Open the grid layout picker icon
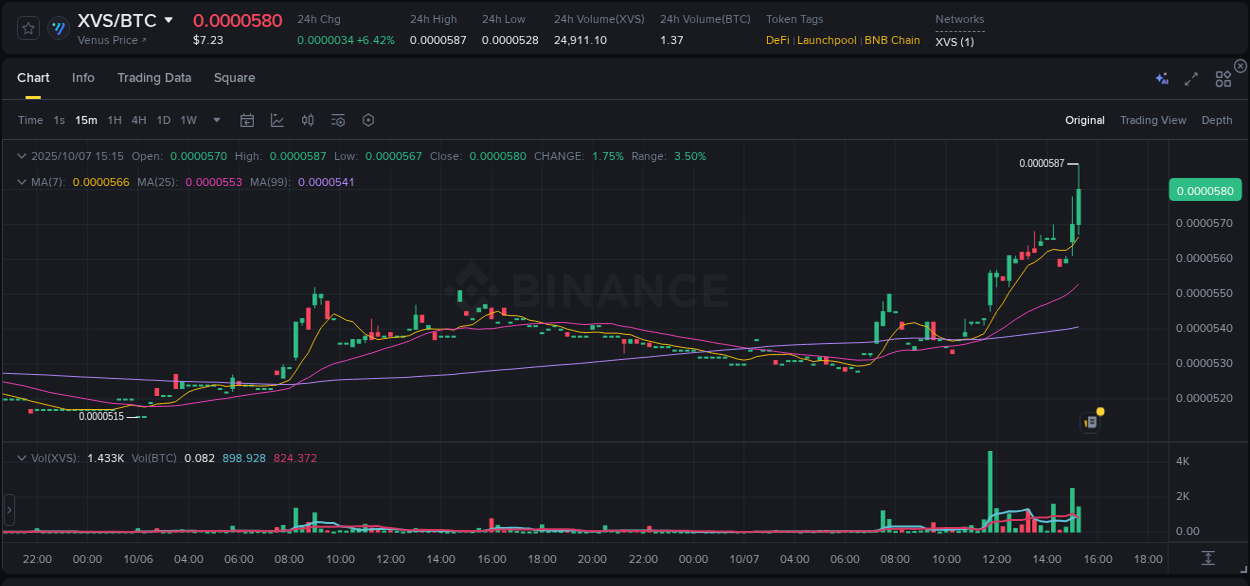Image resolution: width=1250 pixels, height=586 pixels. [1223, 78]
